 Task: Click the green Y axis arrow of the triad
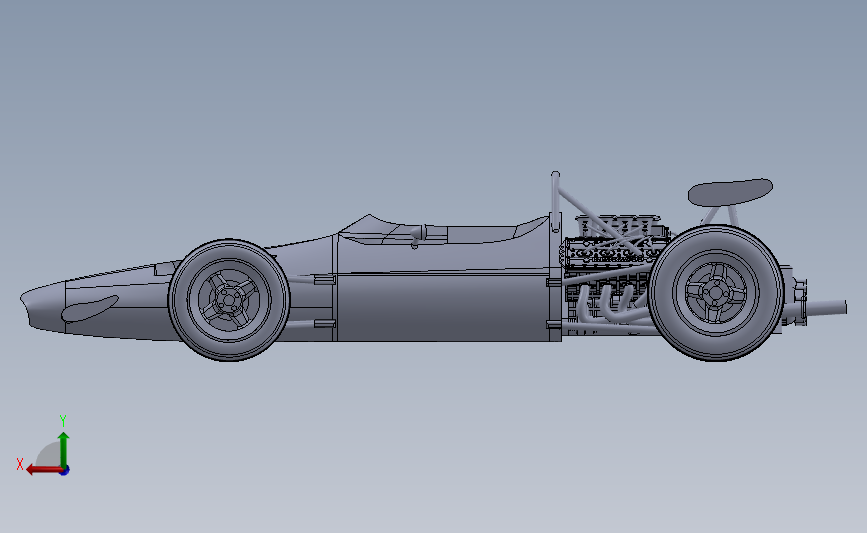(x=64, y=450)
